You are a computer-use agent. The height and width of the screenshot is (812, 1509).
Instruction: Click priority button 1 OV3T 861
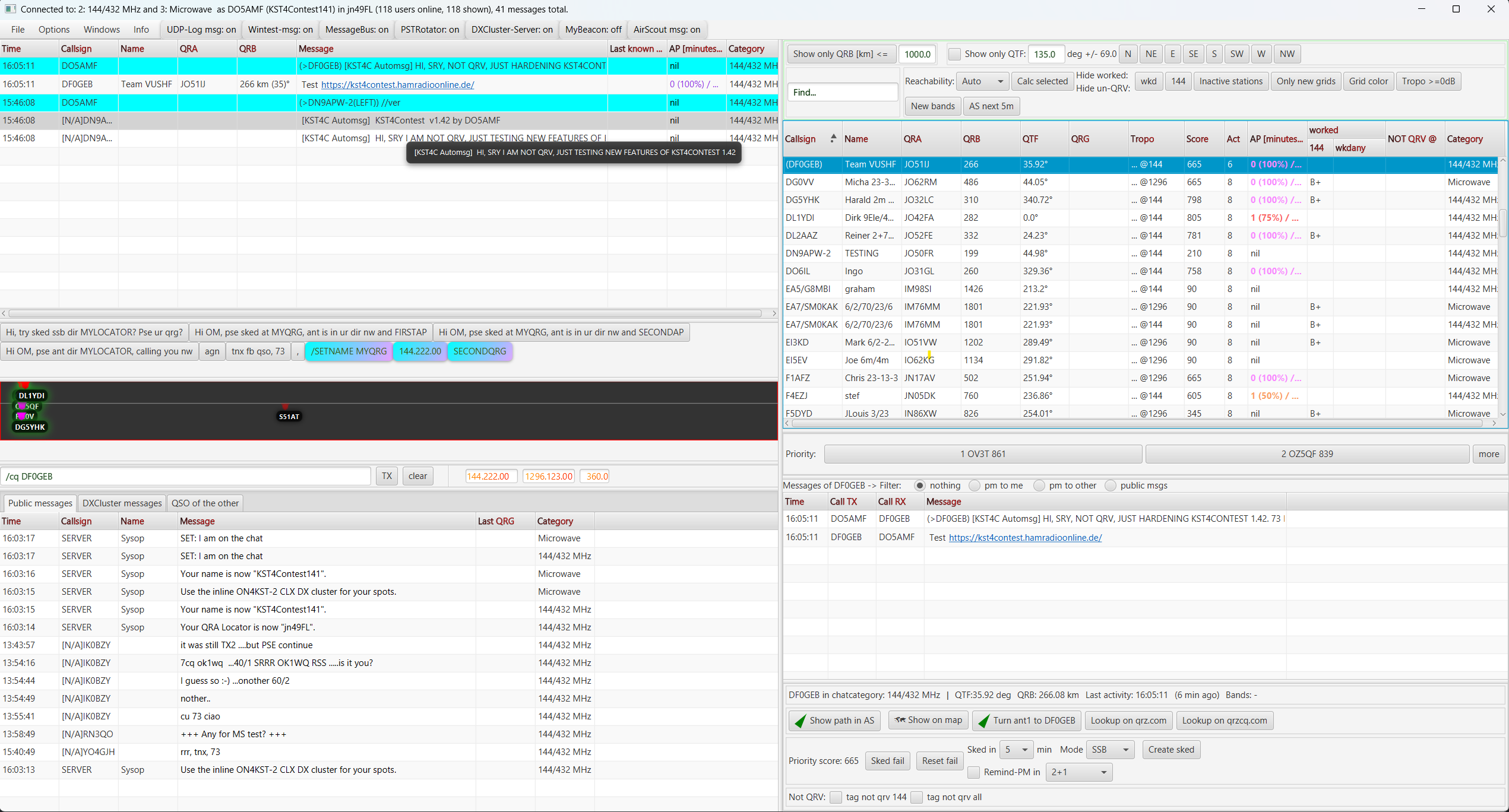tap(983, 454)
